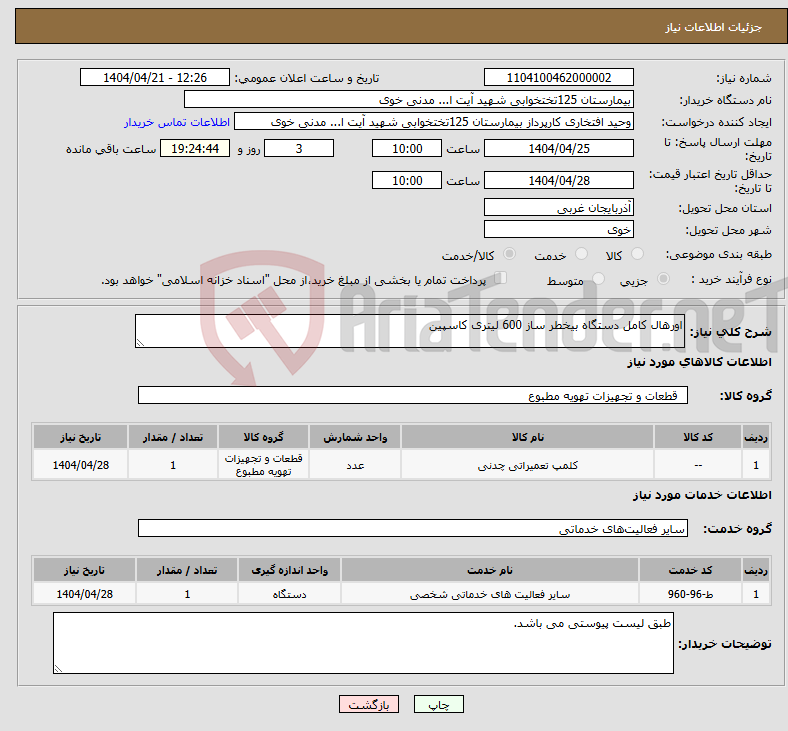
Task: Open the اطلاعات تماس خریدار link
Action: [x=177, y=122]
